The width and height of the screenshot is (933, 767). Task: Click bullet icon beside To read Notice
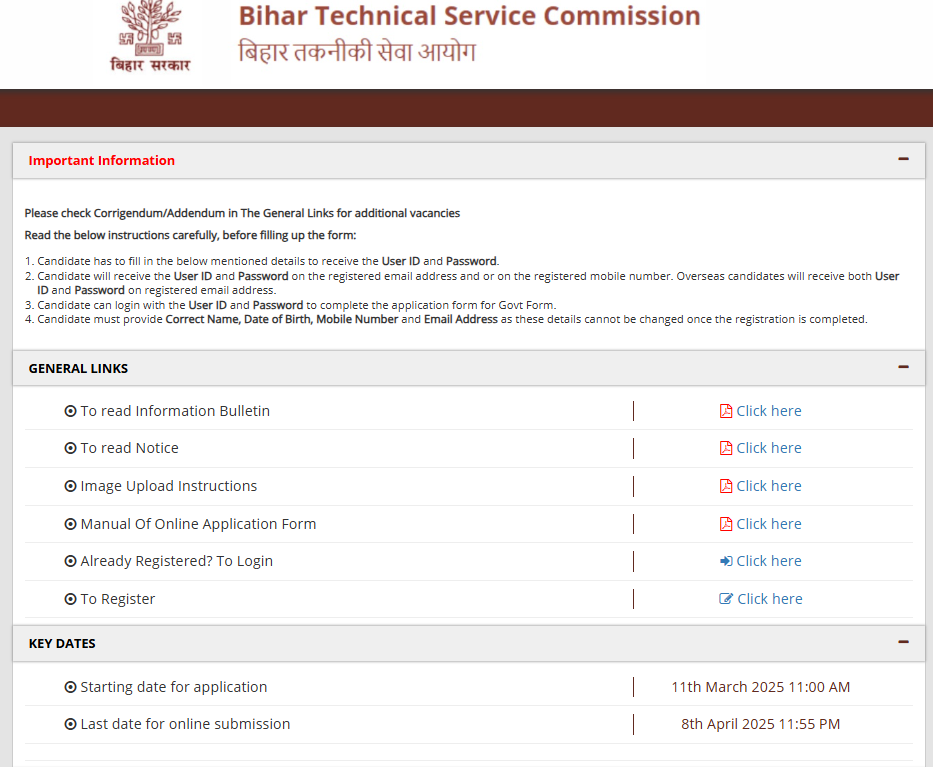70,448
